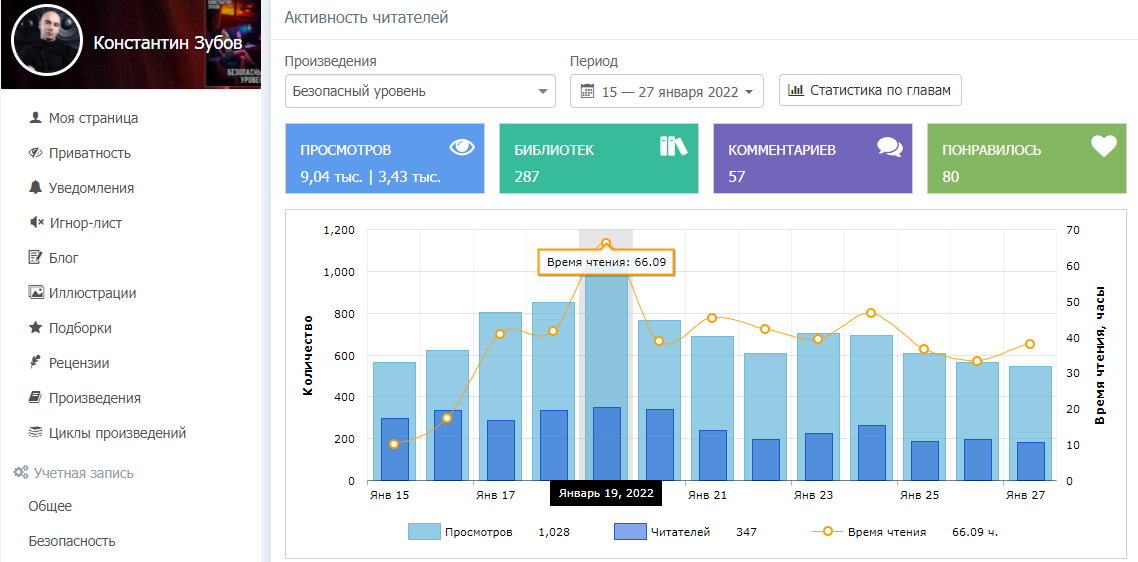Screen dimensions: 1138x562
Task: Click the muted speaker Игнор-лист icon
Action: point(36,223)
